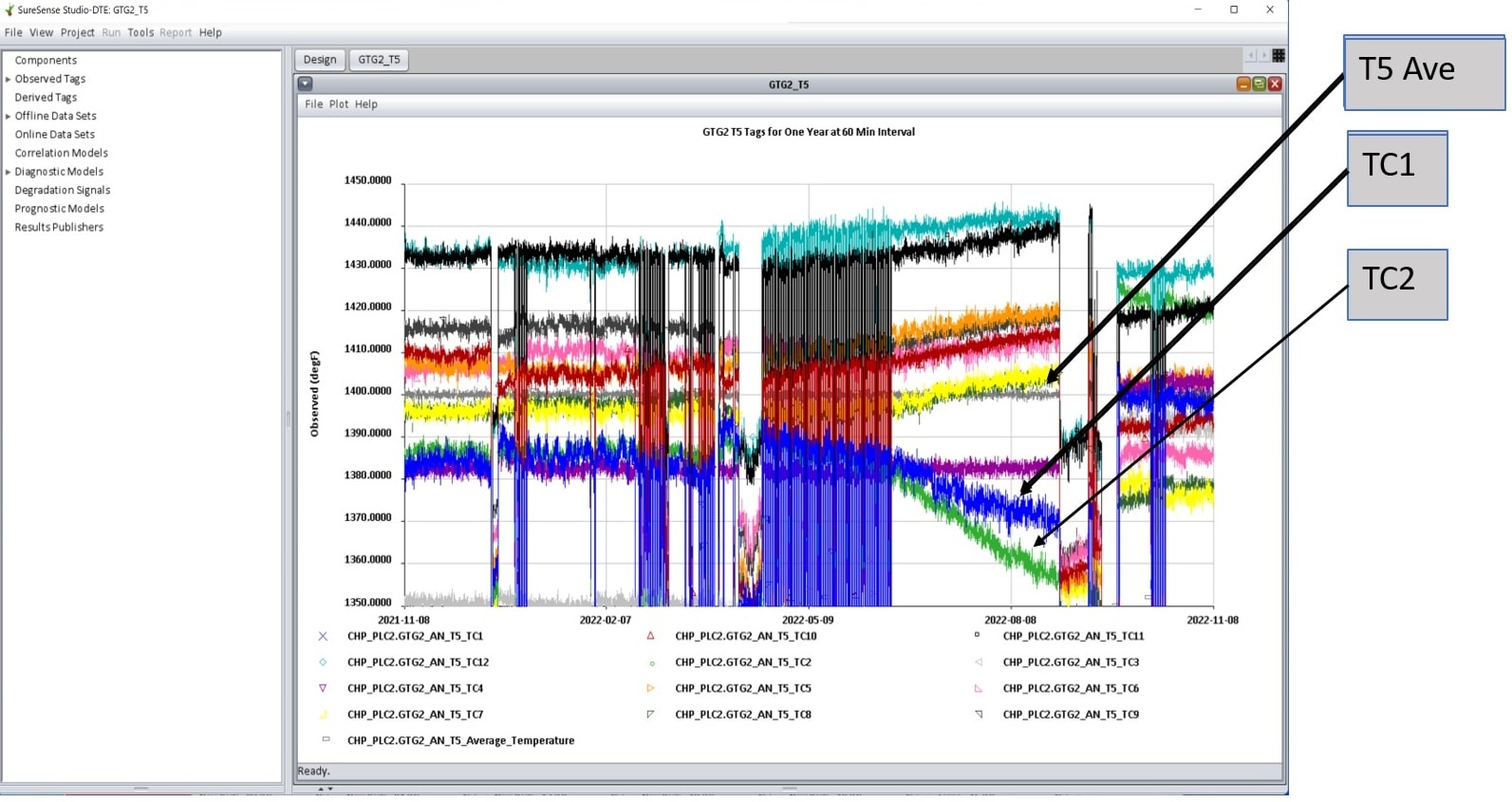Maximize the GTG2_T5 plot inner window
This screenshot has width=1512, height=802.
click(x=1259, y=84)
